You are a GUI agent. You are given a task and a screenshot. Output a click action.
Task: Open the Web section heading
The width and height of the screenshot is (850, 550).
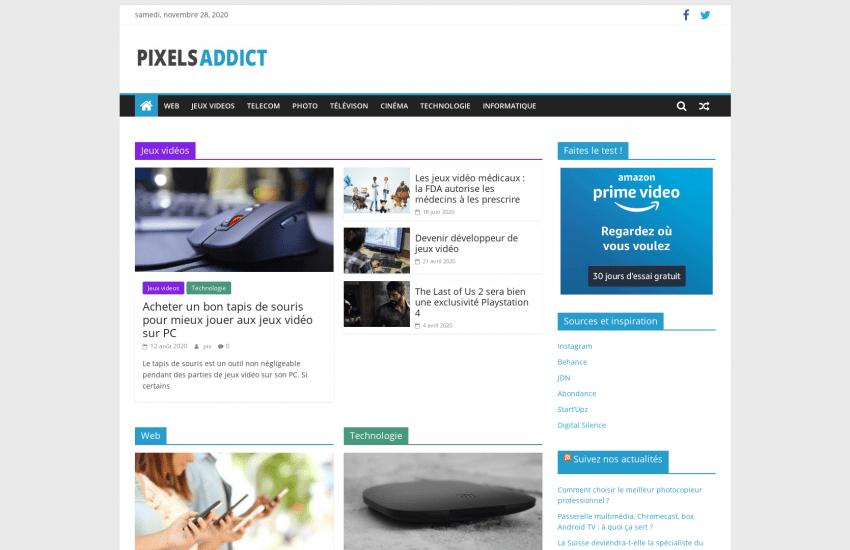click(x=151, y=436)
